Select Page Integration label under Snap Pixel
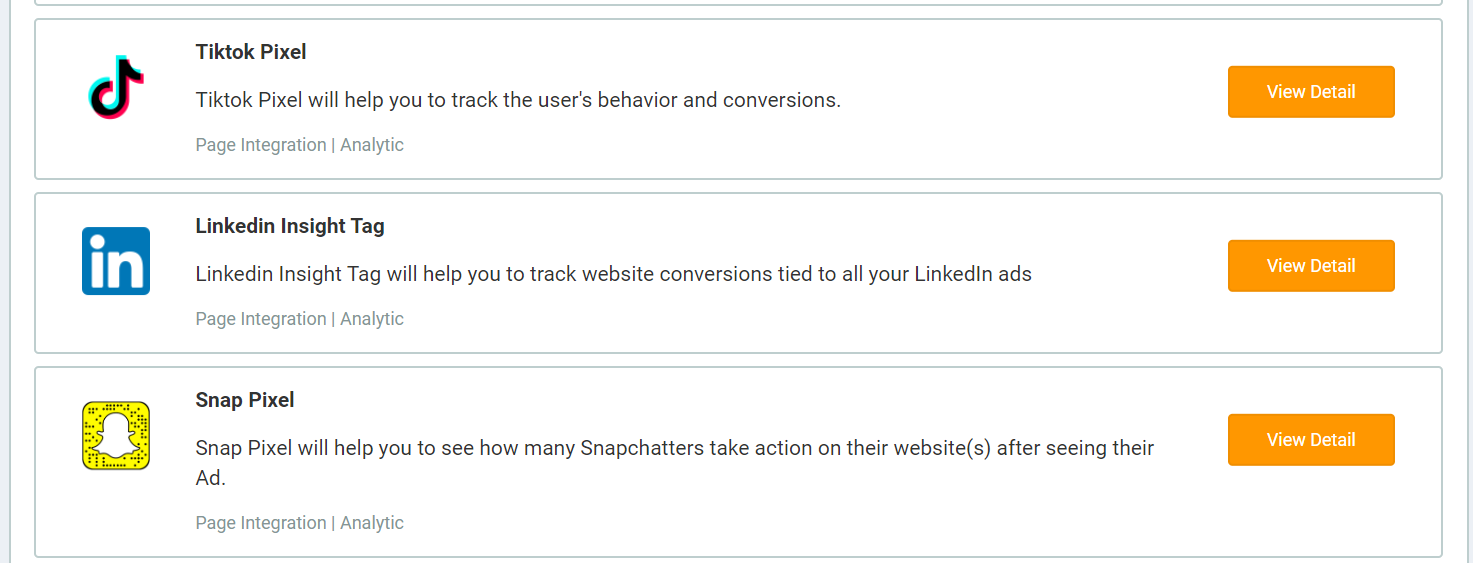 pos(261,523)
